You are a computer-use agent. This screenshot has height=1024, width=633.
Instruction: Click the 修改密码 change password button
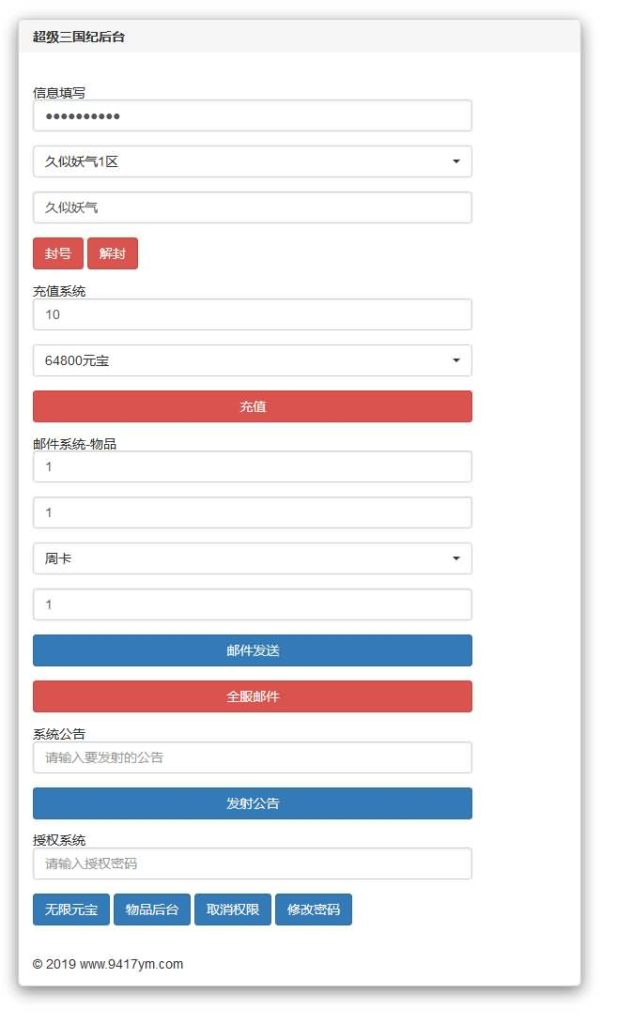pyautogui.click(x=313, y=911)
